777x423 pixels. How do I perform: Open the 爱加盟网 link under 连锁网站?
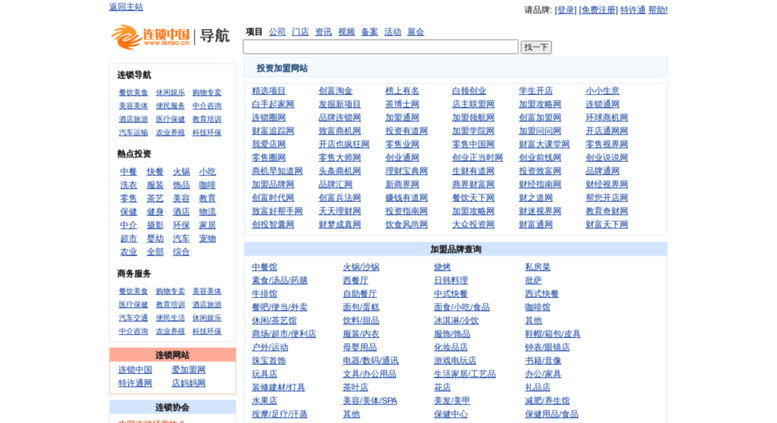tap(189, 370)
